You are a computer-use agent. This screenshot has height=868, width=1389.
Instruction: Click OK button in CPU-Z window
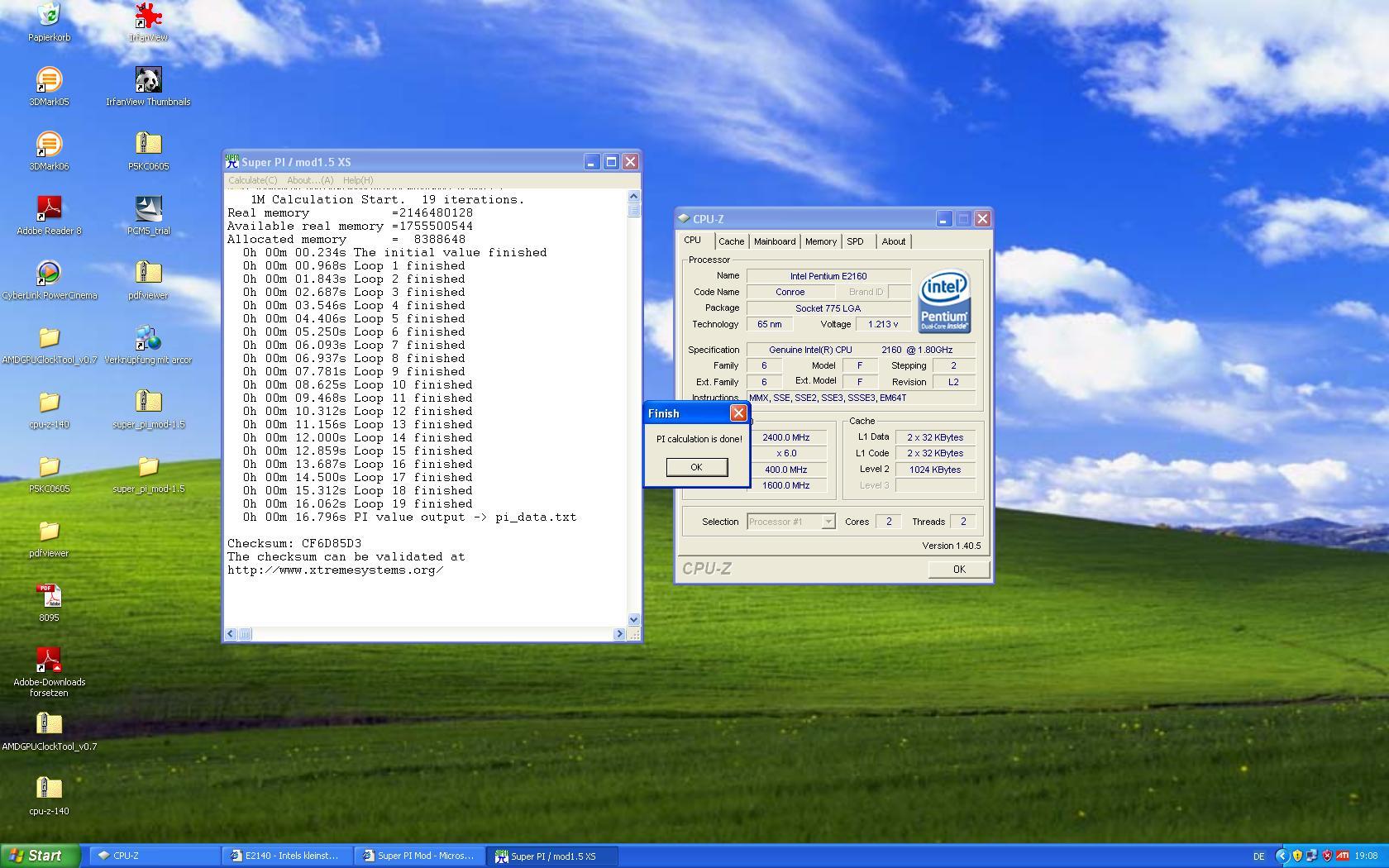point(959,569)
